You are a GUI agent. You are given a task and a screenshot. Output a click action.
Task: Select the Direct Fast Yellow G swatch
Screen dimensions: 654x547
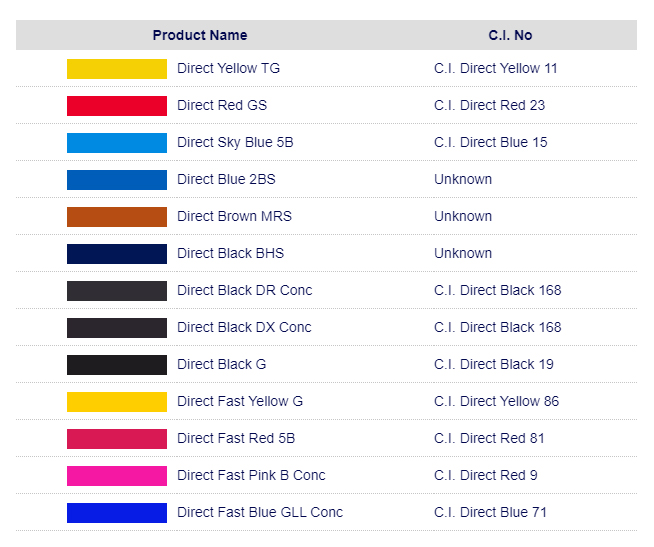[117, 402]
